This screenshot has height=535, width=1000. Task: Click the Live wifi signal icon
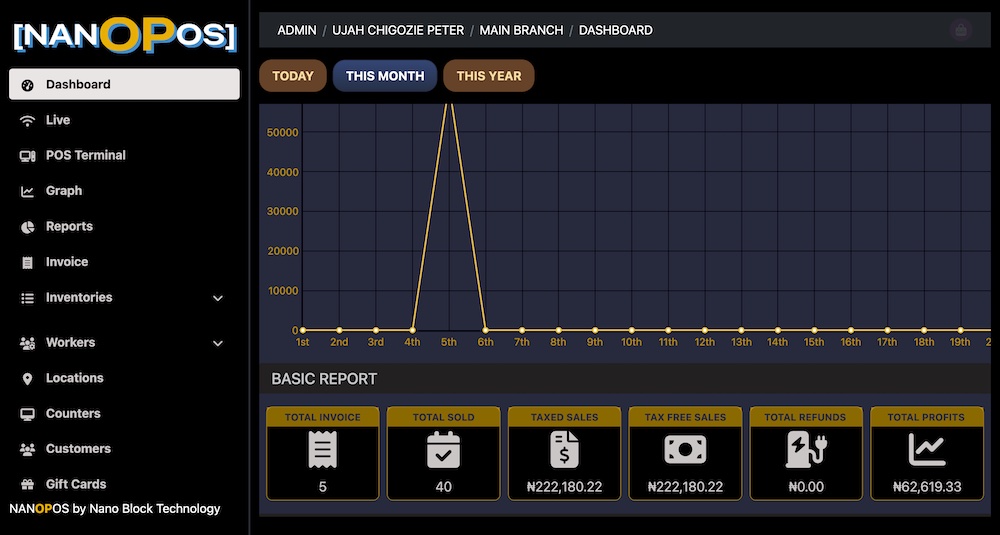pyautogui.click(x=27, y=121)
